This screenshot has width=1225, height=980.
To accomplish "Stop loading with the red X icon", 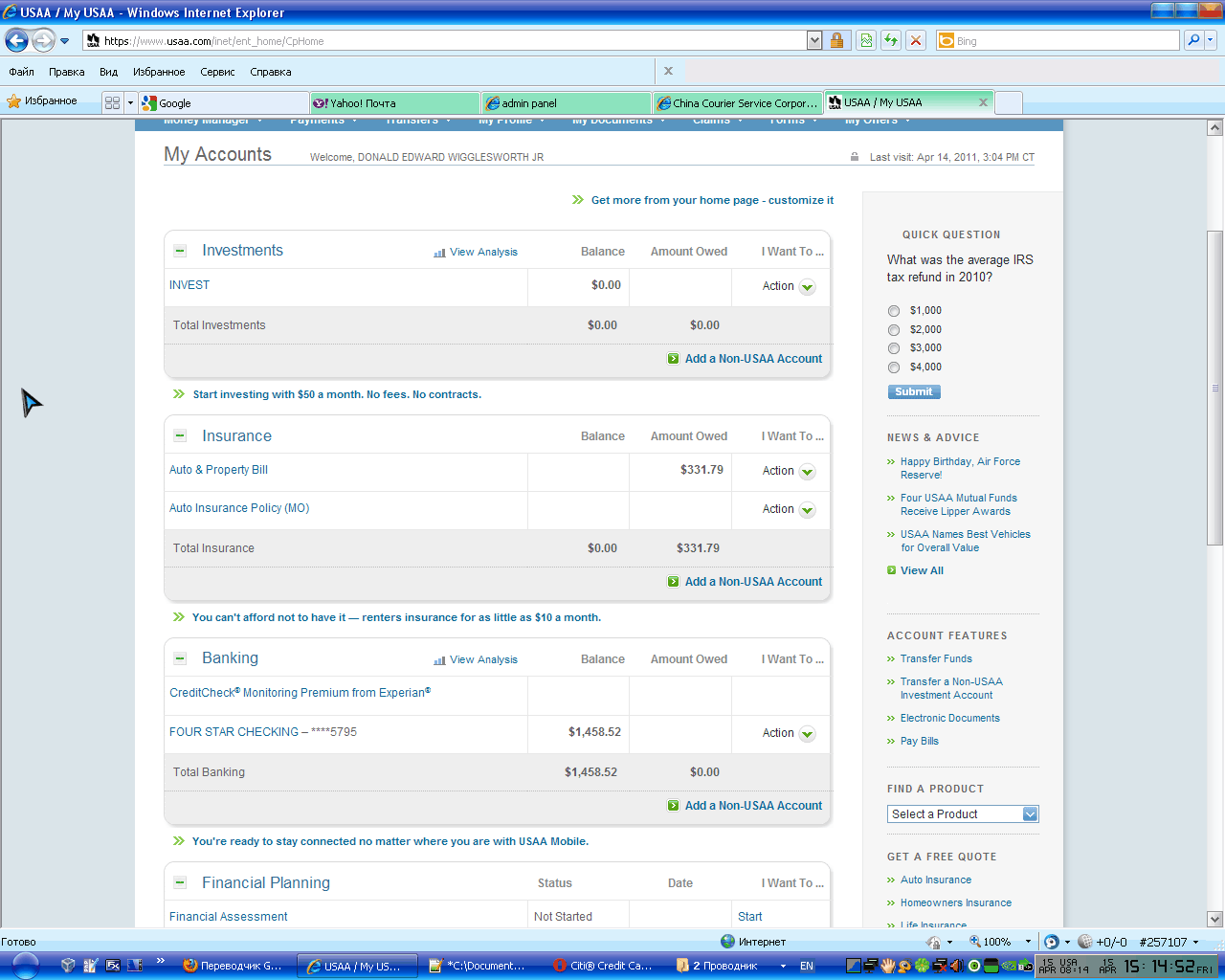I will click(916, 40).
